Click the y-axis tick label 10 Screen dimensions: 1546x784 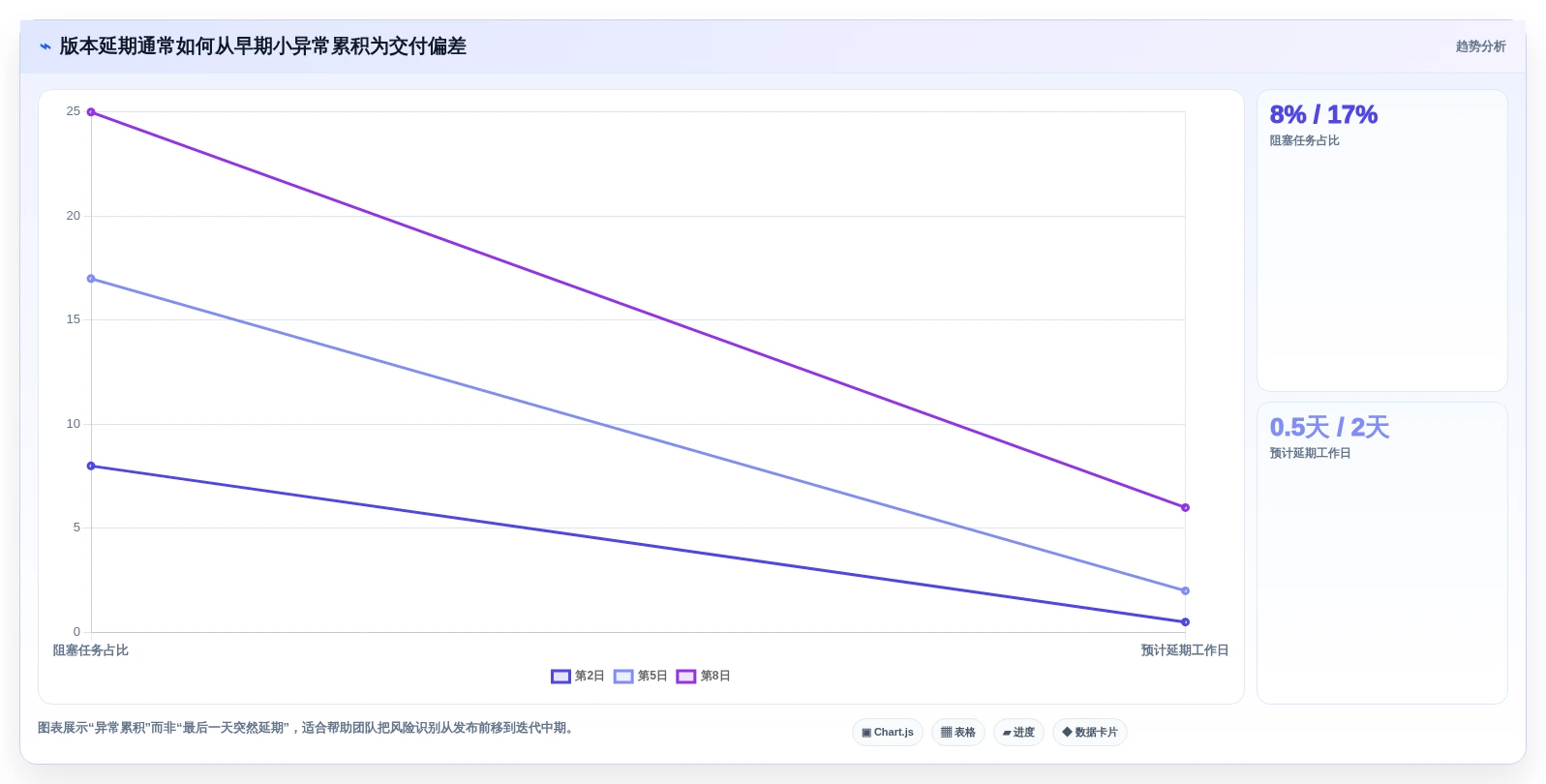(x=74, y=424)
